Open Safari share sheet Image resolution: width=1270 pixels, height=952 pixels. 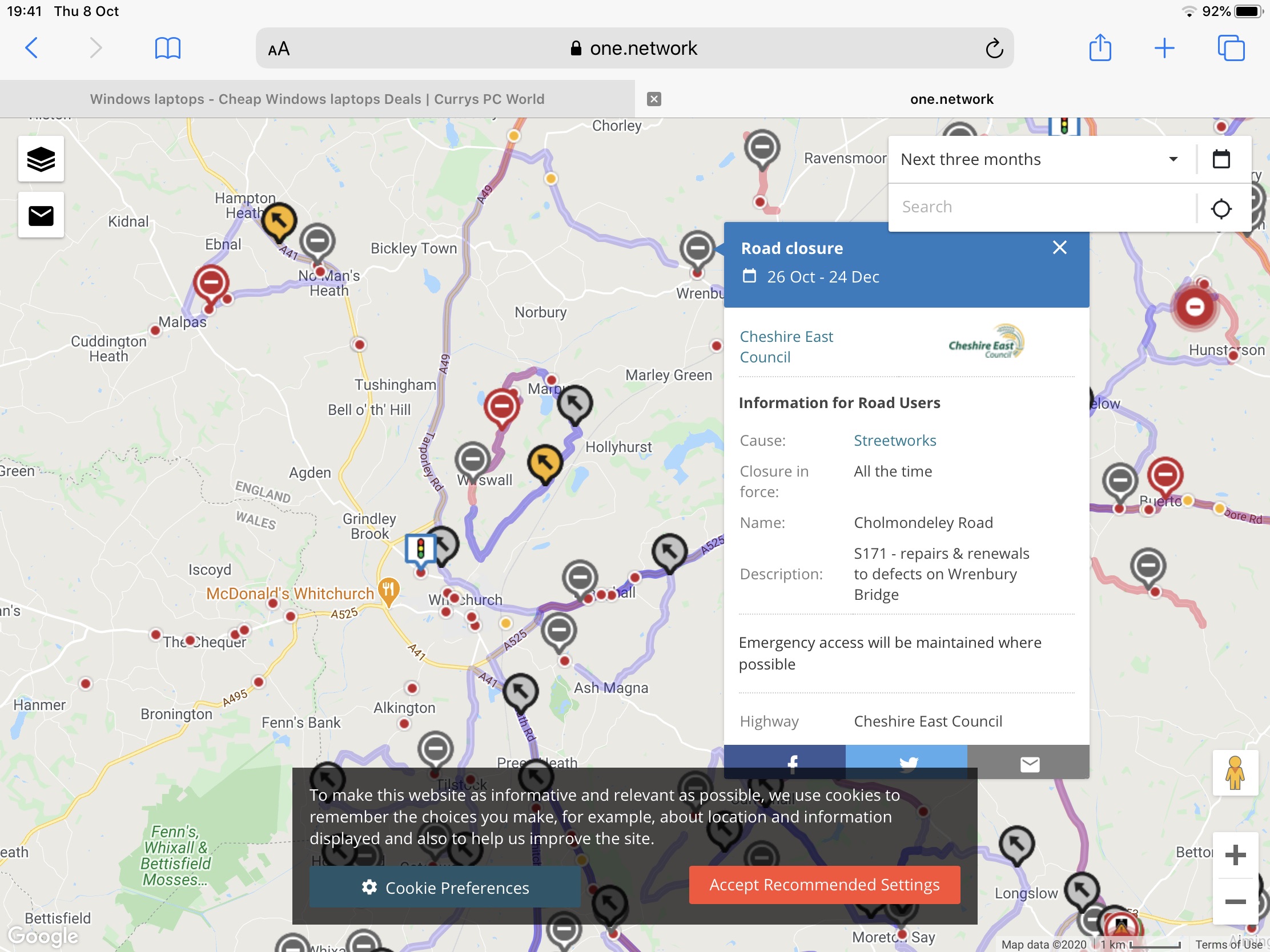(x=1100, y=47)
